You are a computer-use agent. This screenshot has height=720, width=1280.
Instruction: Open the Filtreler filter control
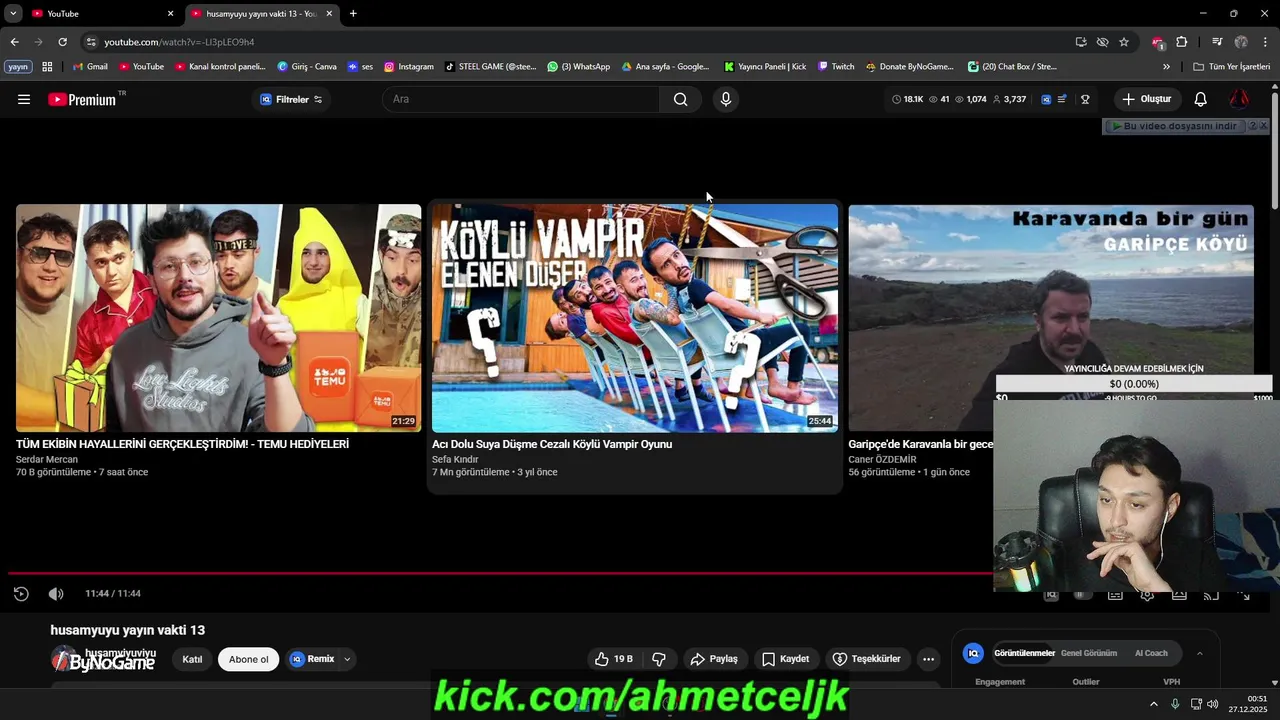pos(291,99)
